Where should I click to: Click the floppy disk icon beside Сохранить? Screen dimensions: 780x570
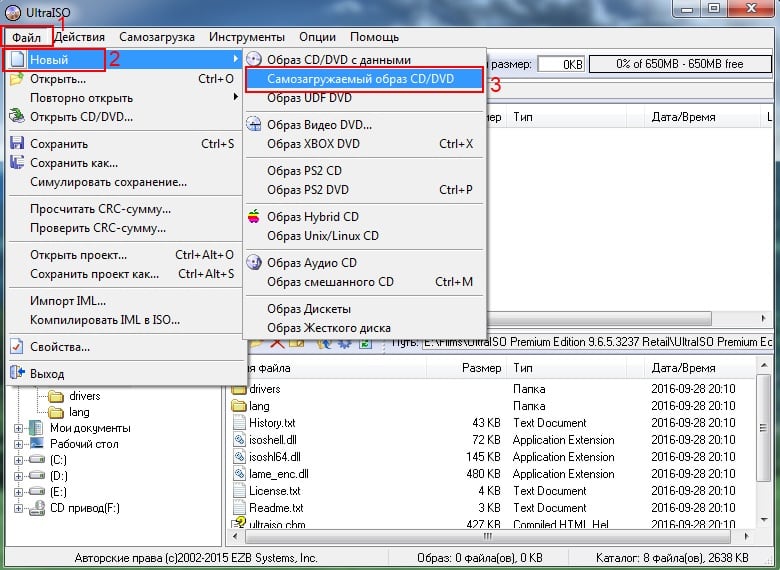pyautogui.click(x=16, y=144)
